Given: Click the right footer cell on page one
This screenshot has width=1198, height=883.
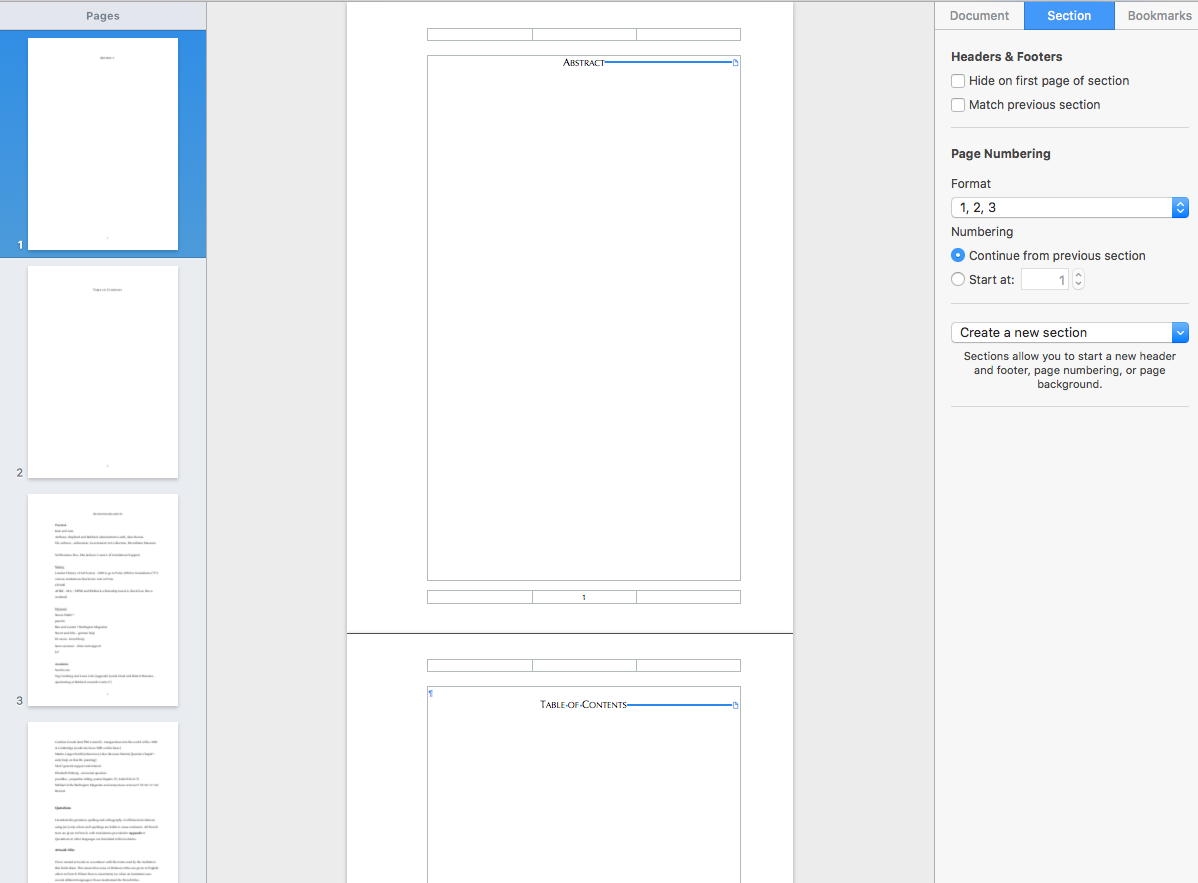Looking at the screenshot, I should pyautogui.click(x=688, y=597).
